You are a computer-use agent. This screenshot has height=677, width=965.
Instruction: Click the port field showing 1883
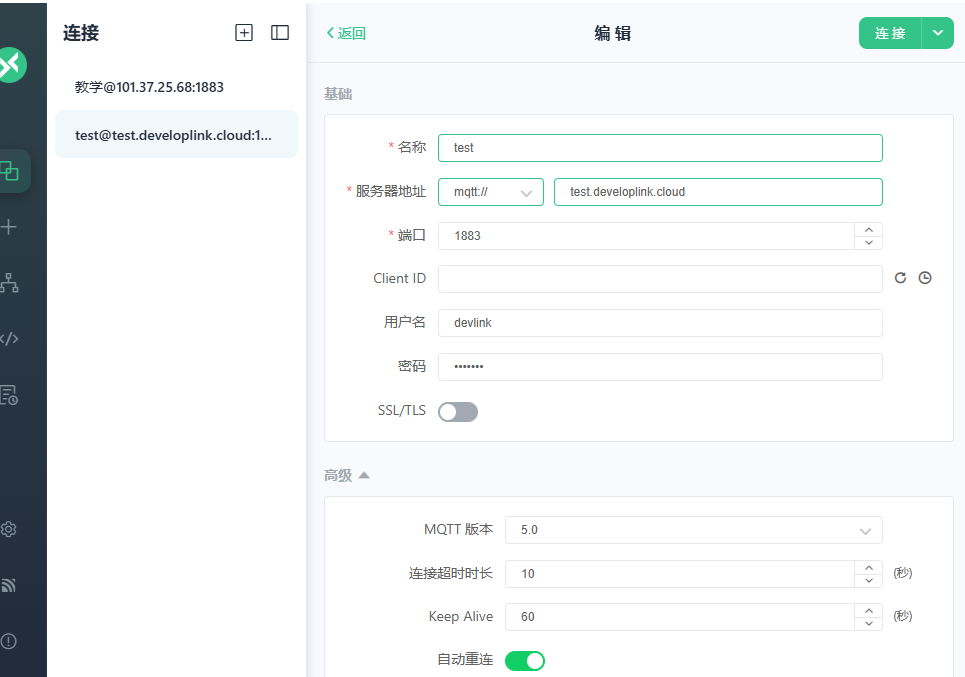point(646,236)
